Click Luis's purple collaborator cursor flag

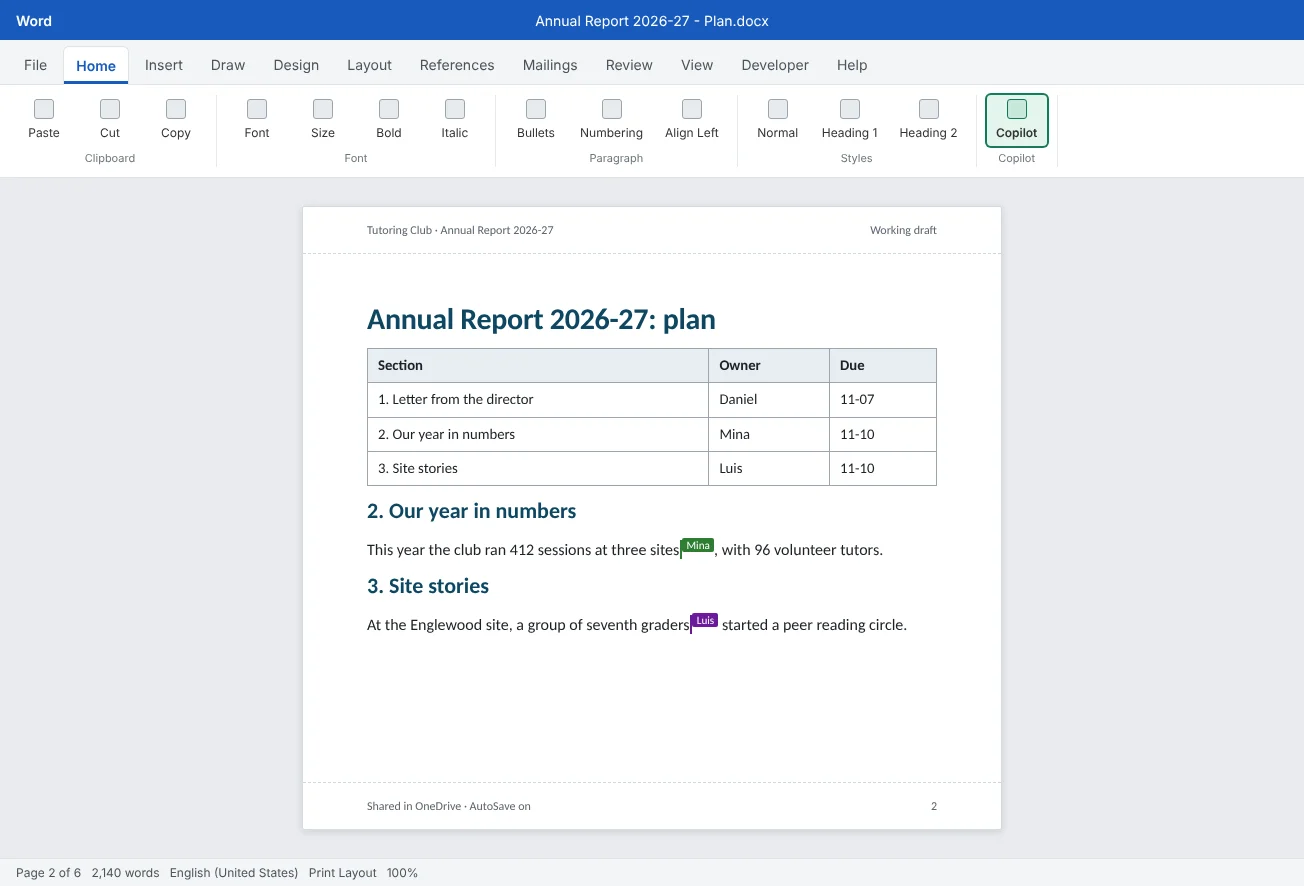pyautogui.click(x=705, y=620)
